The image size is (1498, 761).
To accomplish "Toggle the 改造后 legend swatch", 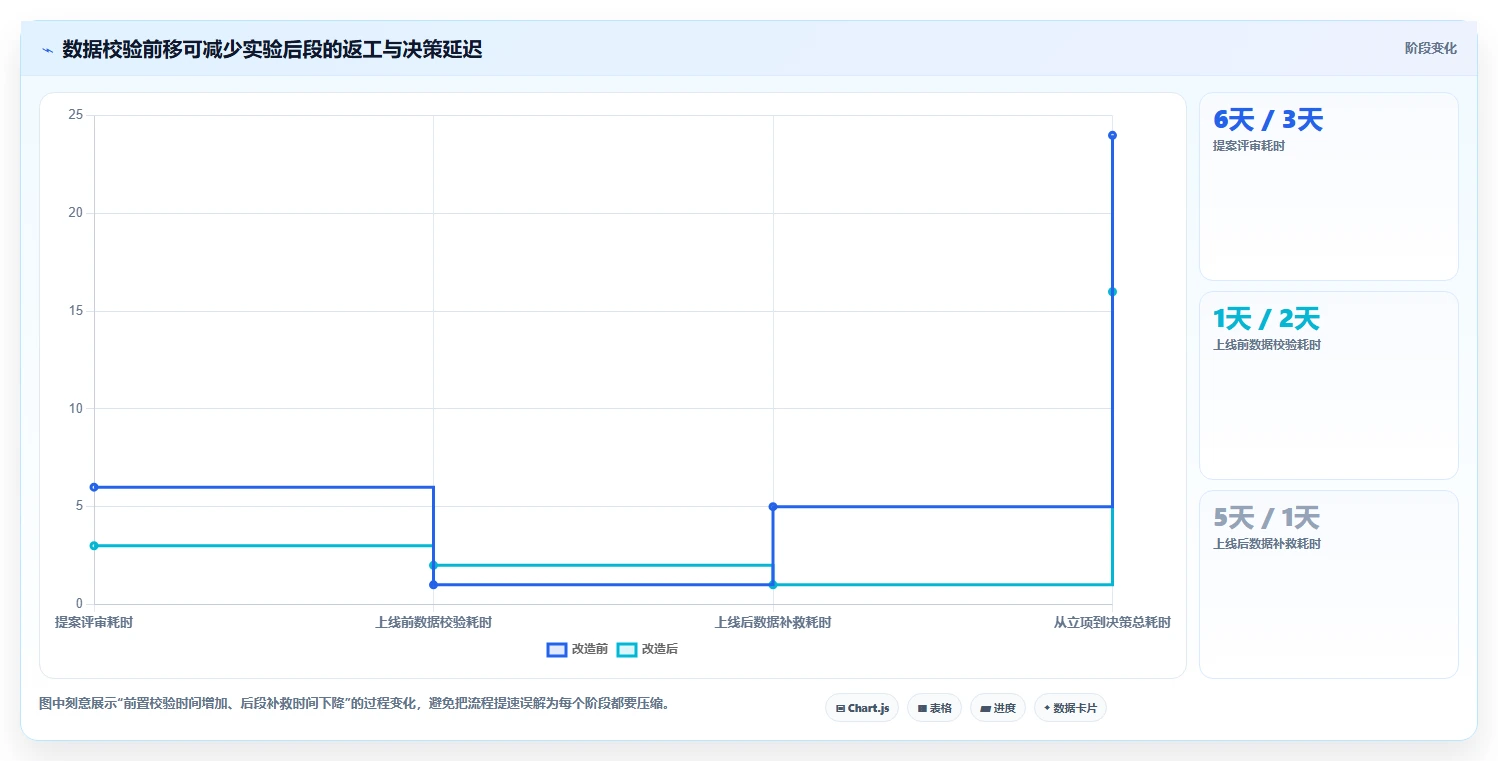I will coord(627,649).
